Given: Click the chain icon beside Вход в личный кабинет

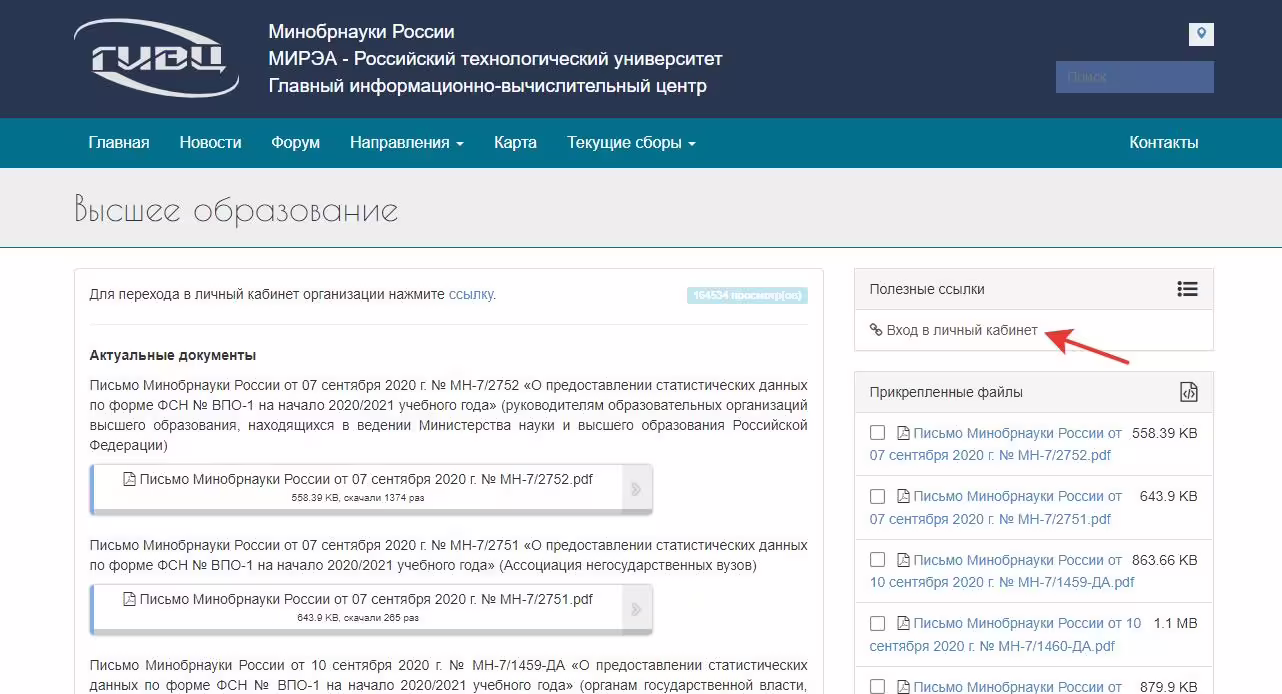Looking at the screenshot, I should tap(876, 330).
